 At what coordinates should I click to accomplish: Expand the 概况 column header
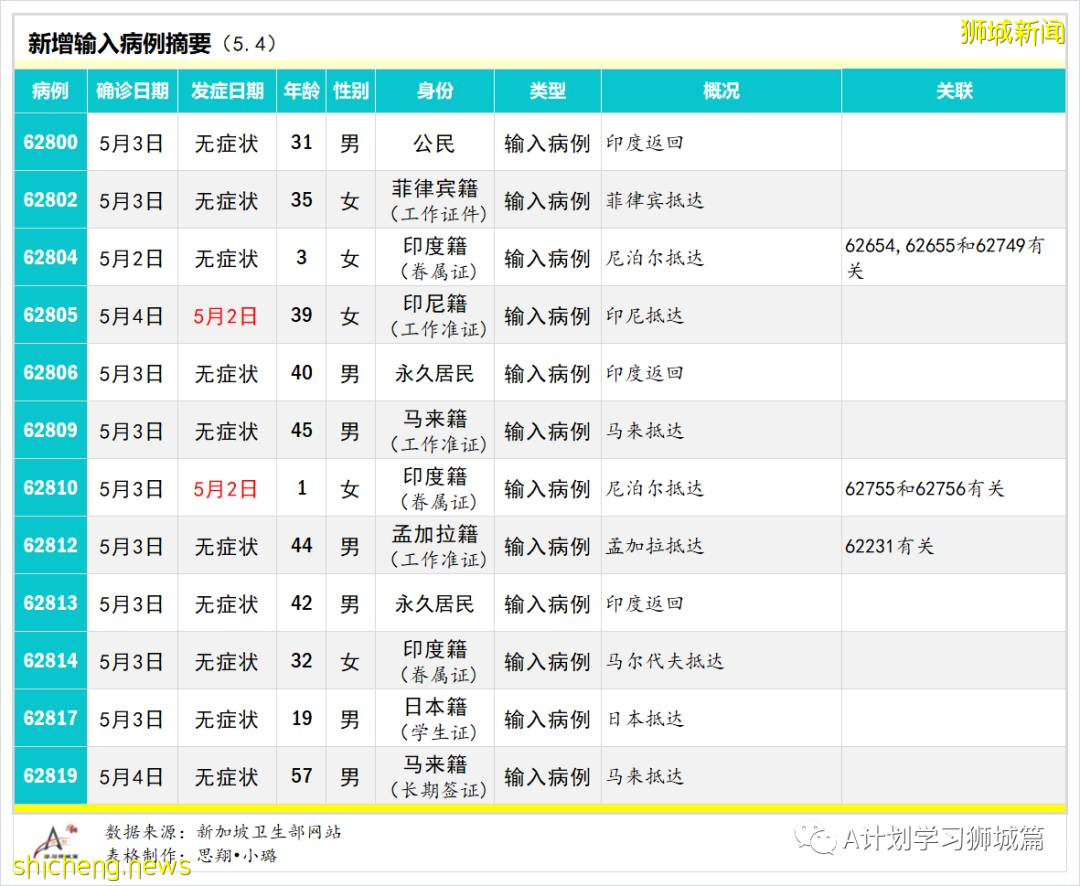click(x=722, y=90)
